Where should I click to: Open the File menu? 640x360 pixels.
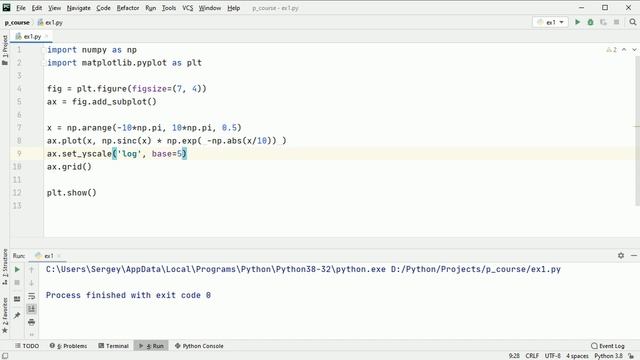pyautogui.click(x=21, y=8)
